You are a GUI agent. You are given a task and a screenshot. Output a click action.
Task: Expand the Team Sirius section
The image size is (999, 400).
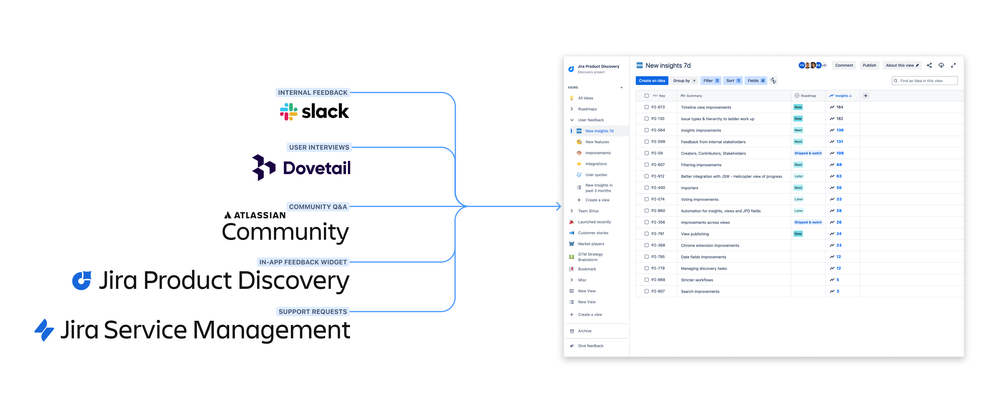571,210
